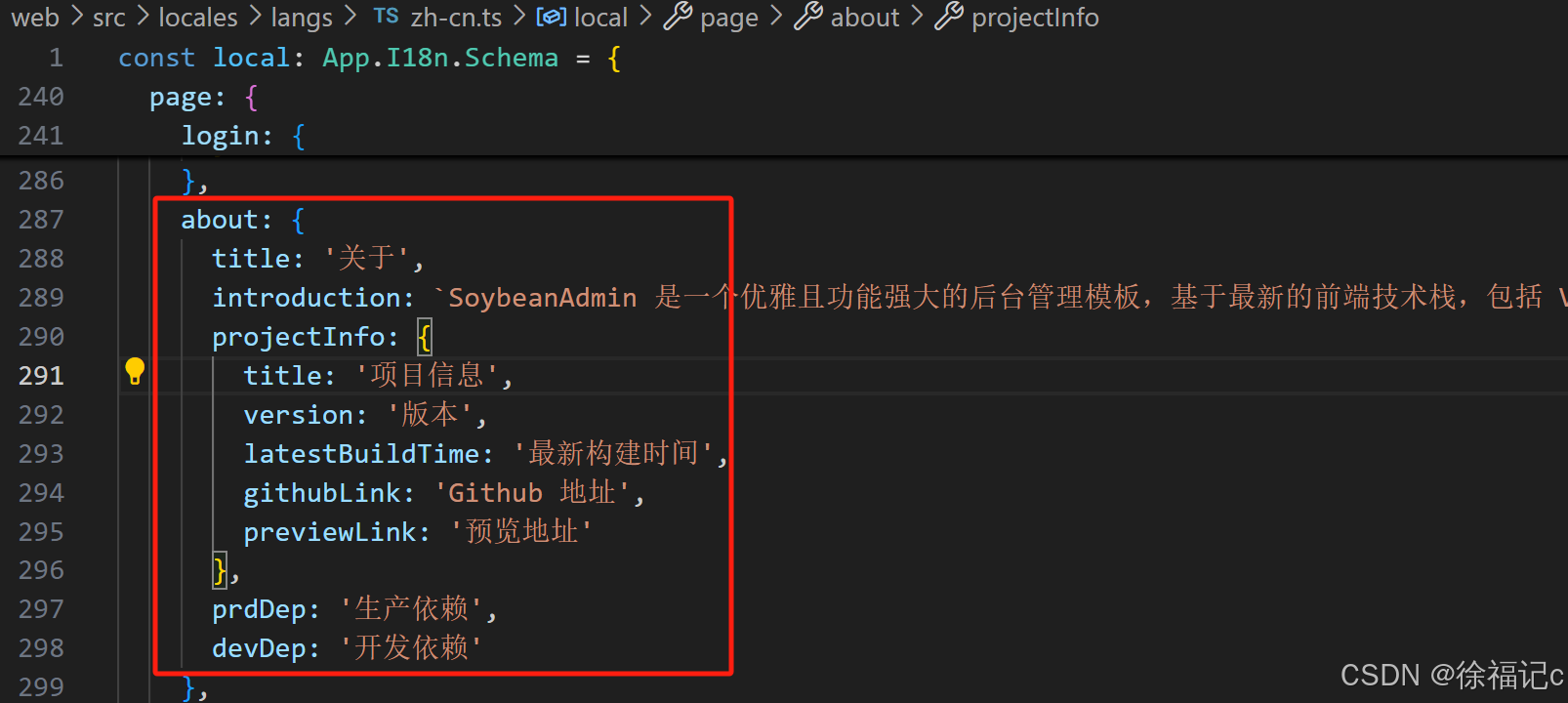This screenshot has height=703, width=1568.
Task: Click line number 299 in the gutter
Action: point(41,687)
